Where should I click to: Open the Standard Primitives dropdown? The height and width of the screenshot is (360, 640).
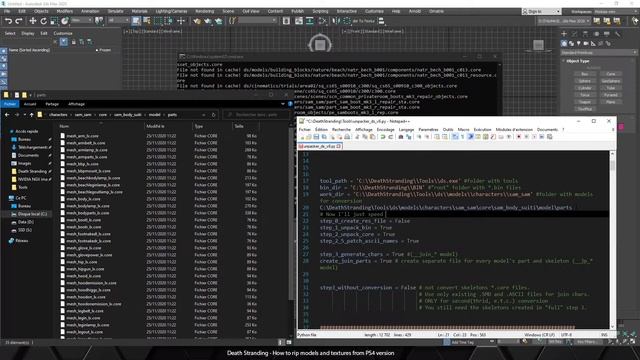point(598,52)
